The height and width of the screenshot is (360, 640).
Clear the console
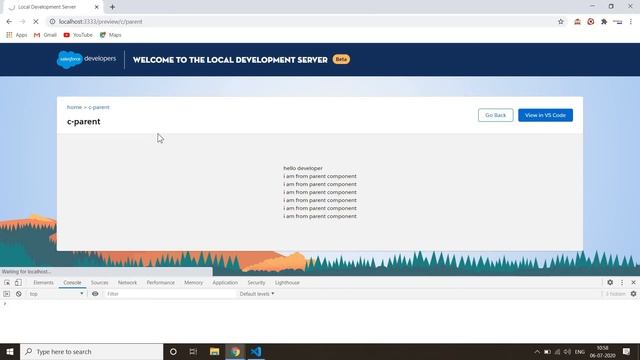coord(19,294)
